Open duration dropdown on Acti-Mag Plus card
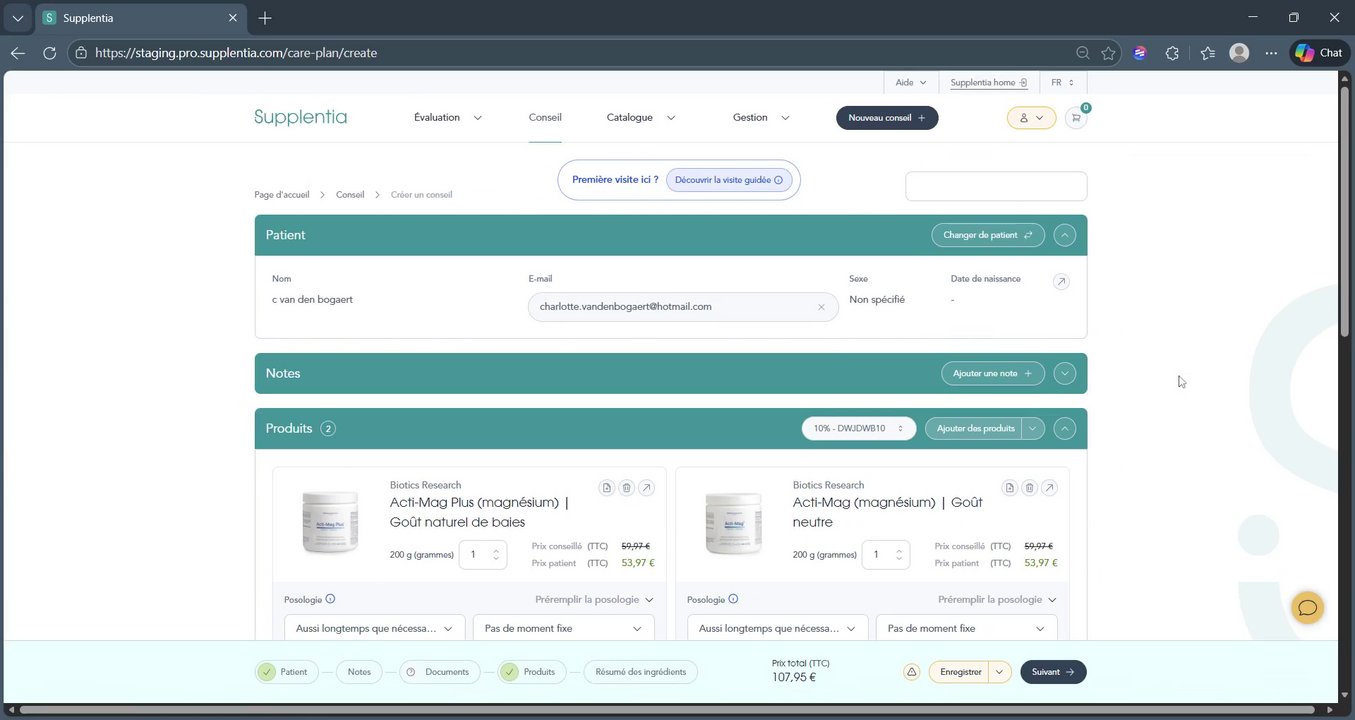Image resolution: width=1355 pixels, height=720 pixels. coord(374,628)
